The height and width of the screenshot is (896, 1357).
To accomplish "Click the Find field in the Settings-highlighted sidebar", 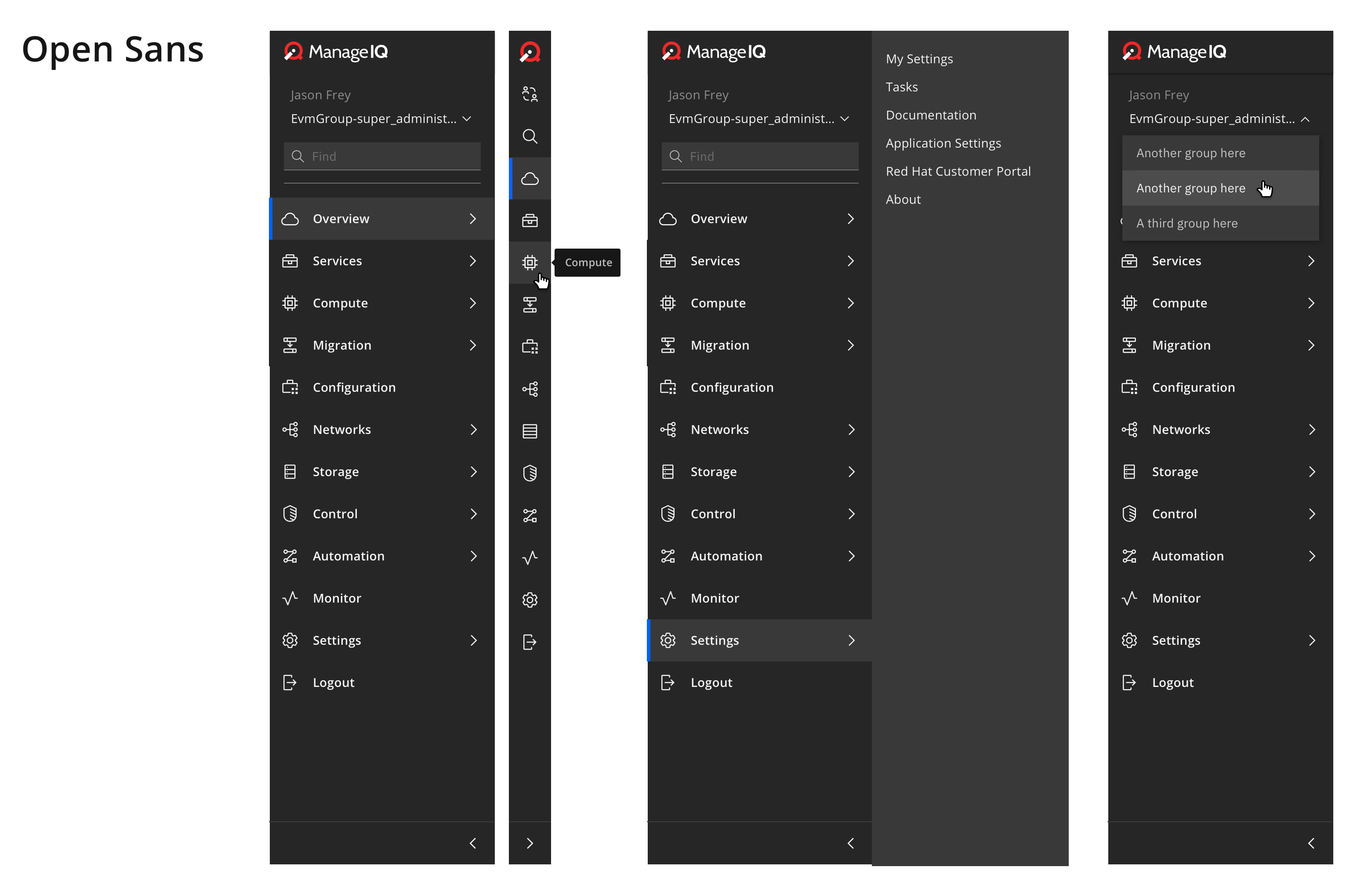I will pyautogui.click(x=760, y=156).
